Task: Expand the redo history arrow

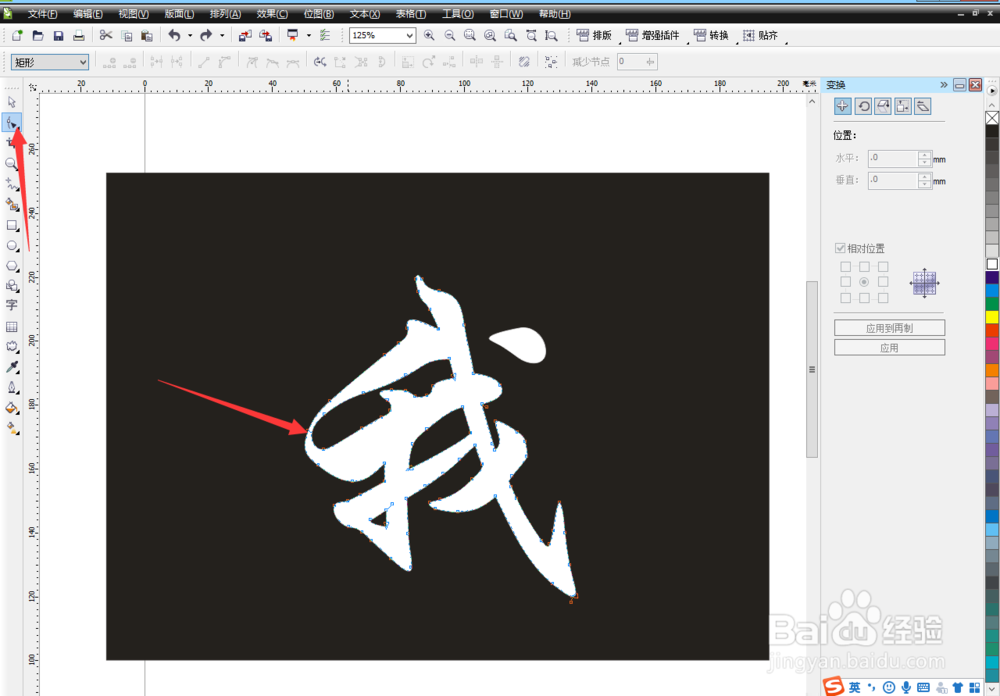Action: pyautogui.click(x=222, y=36)
